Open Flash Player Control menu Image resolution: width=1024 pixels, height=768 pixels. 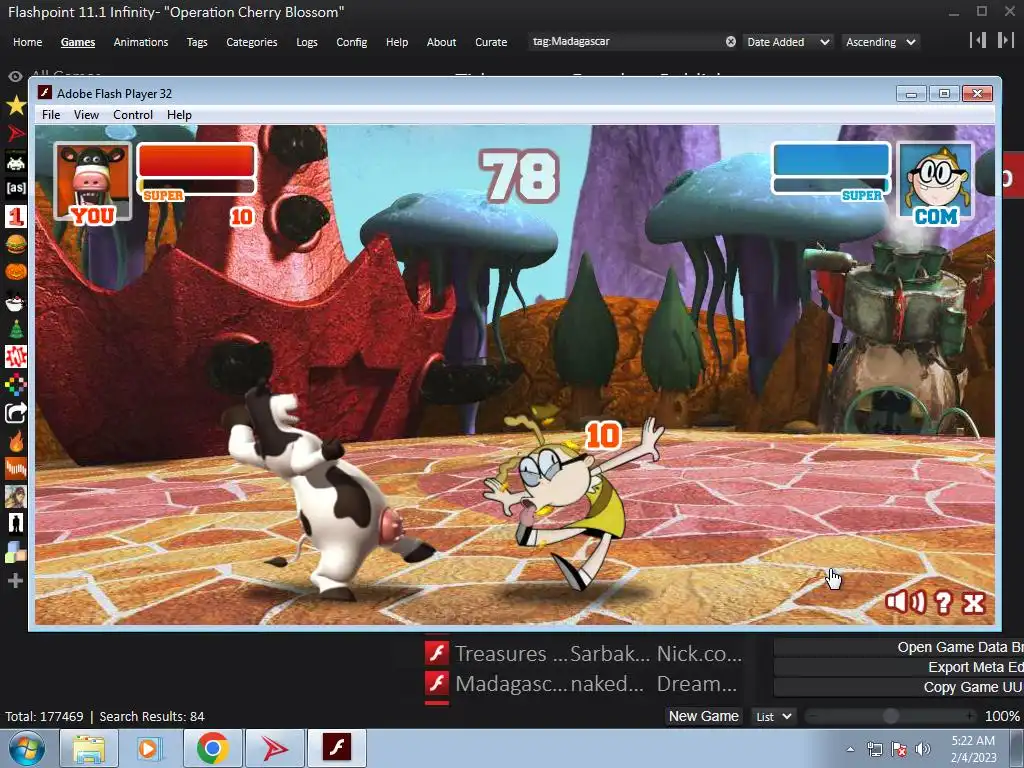pos(133,115)
